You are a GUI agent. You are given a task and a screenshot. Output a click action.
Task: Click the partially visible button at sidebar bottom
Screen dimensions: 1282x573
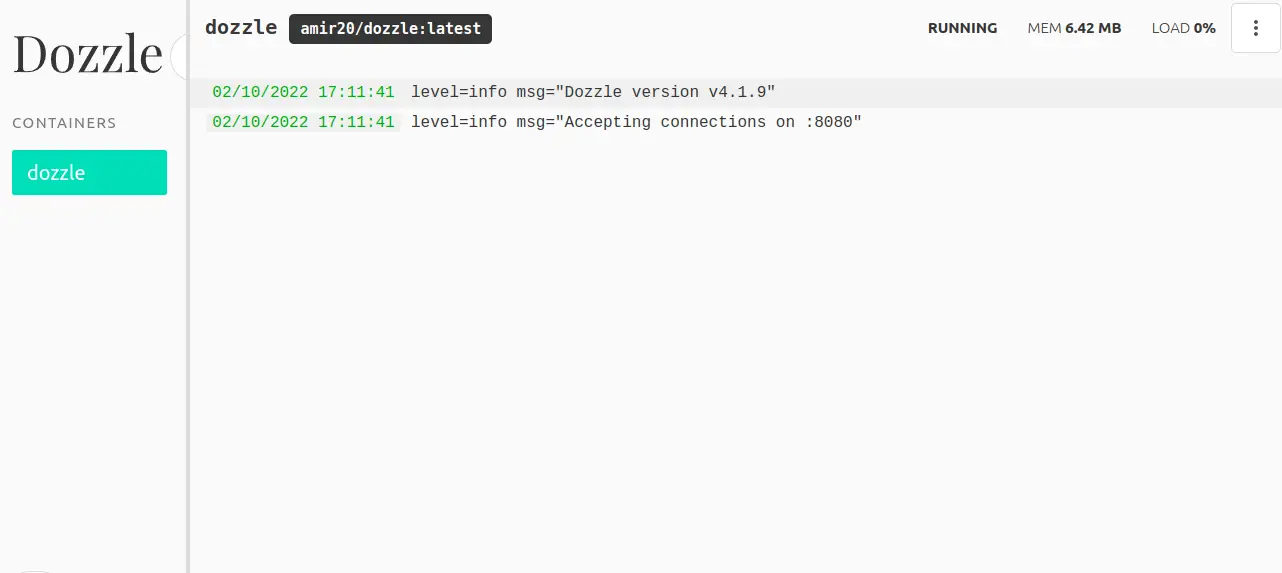pos(35,569)
